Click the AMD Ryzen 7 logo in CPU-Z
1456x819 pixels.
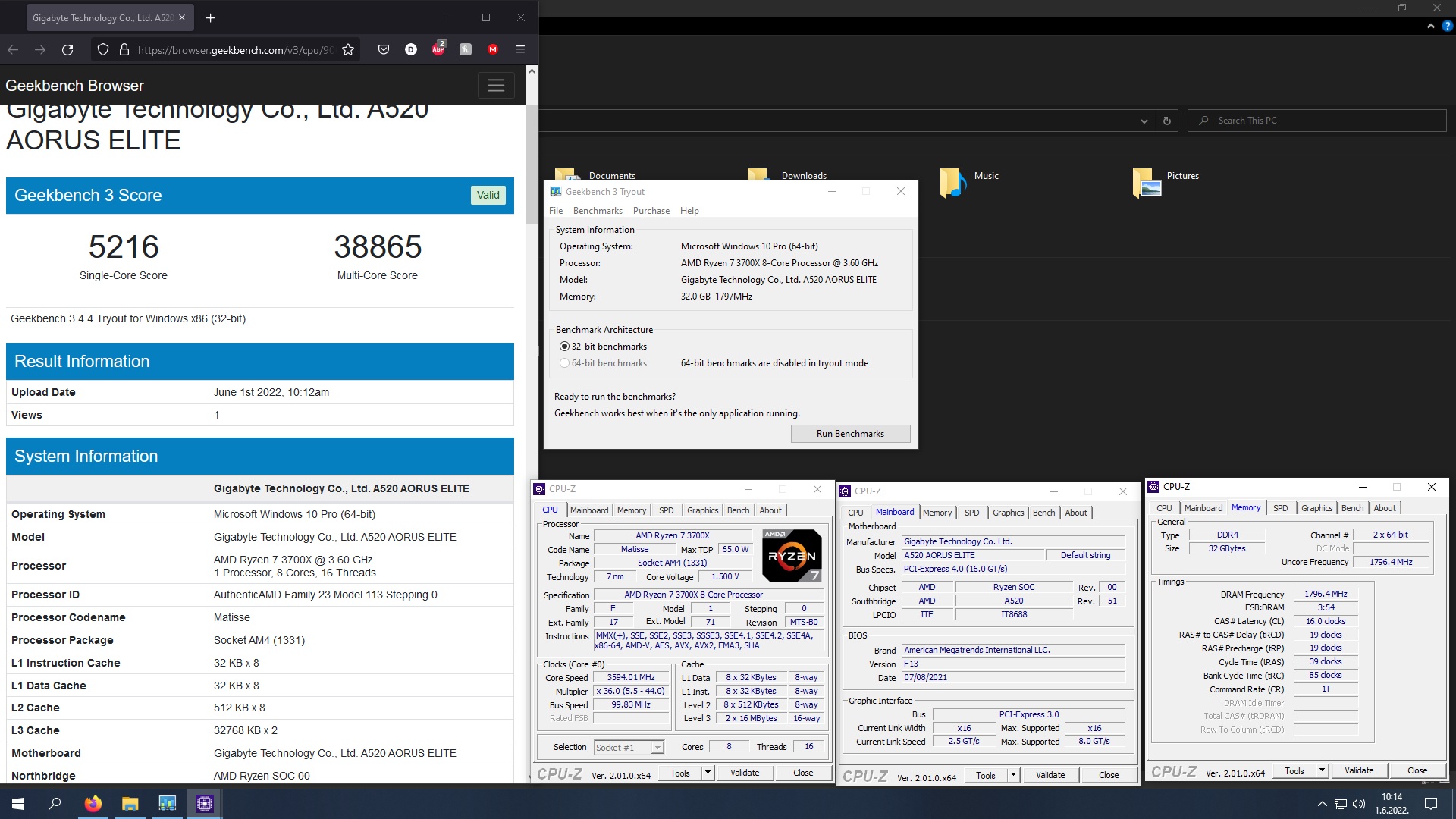point(791,556)
